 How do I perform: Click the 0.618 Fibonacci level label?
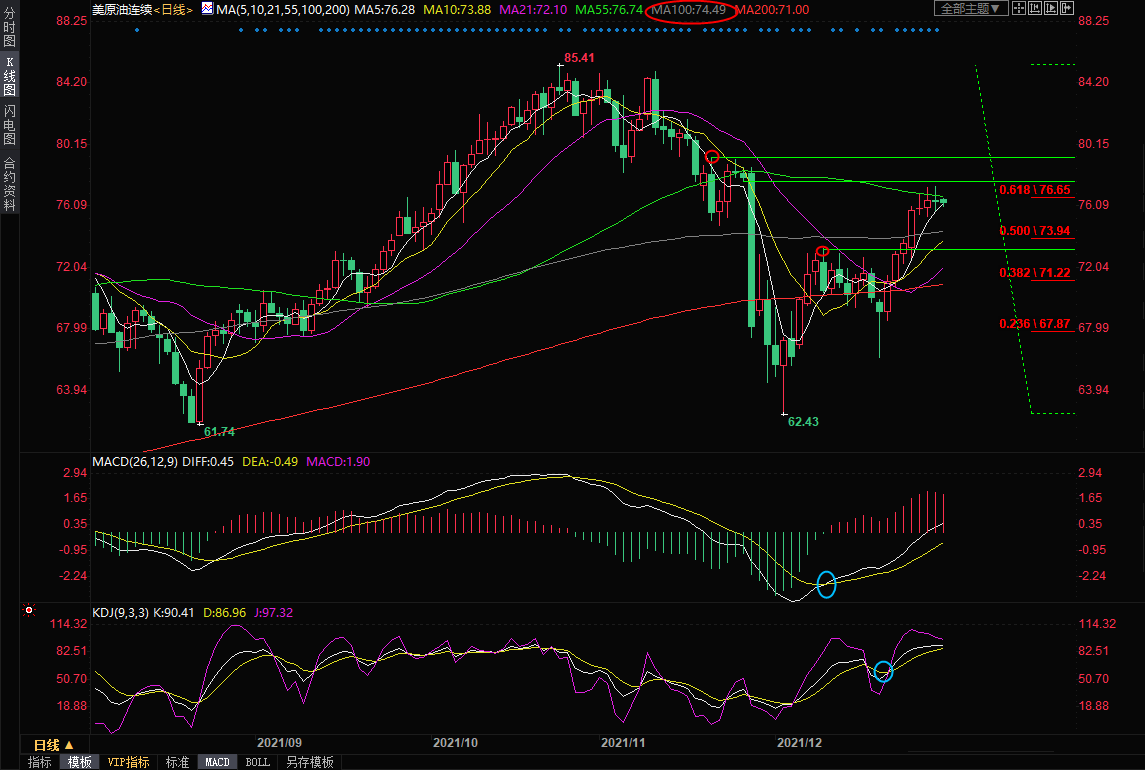1034,189
